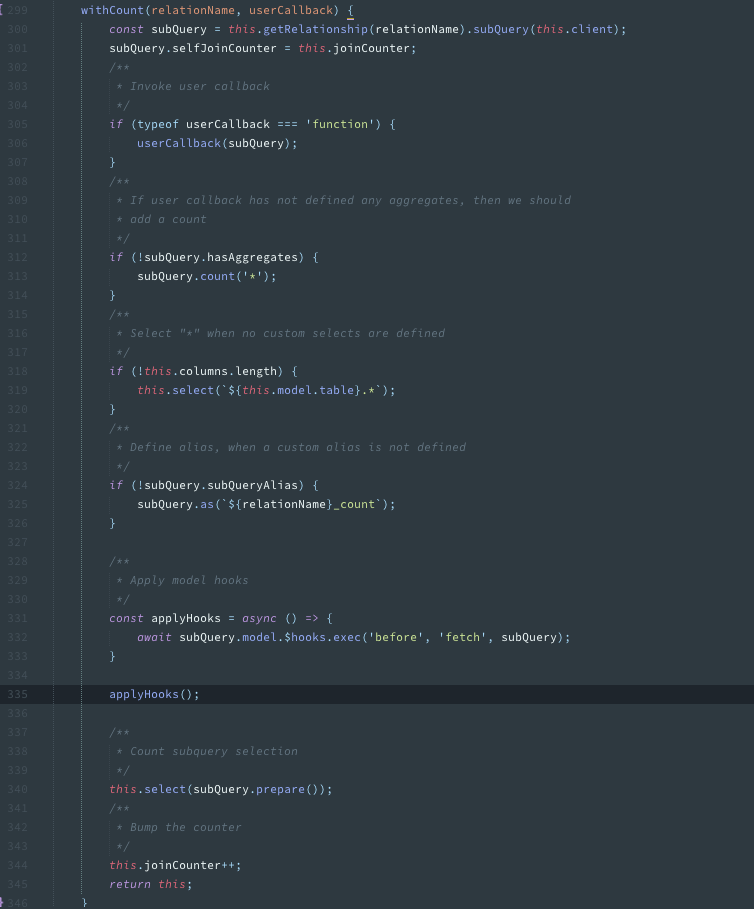Click the _count template suffix on line 325
The width and height of the screenshot is (754, 909).
click(x=354, y=504)
